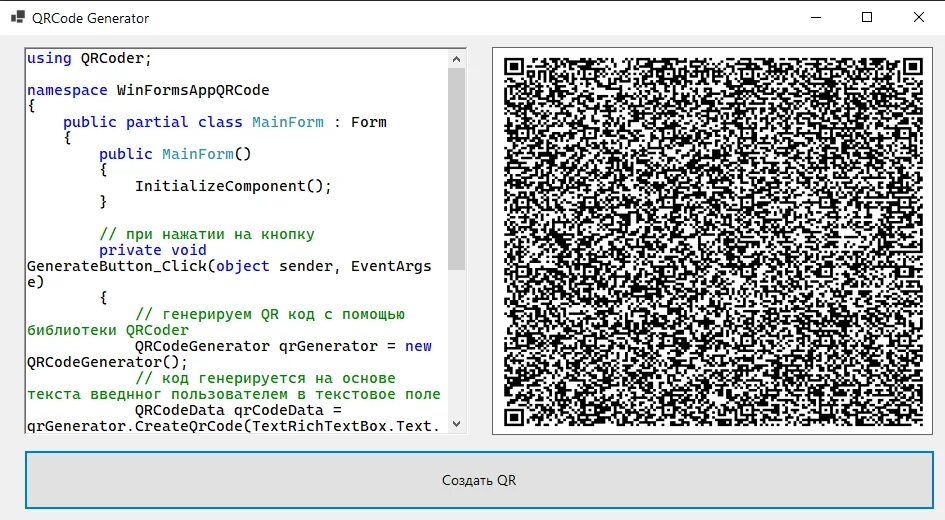
Task: Click the comment '// при нажатии на кнопку'
Action: (207, 234)
